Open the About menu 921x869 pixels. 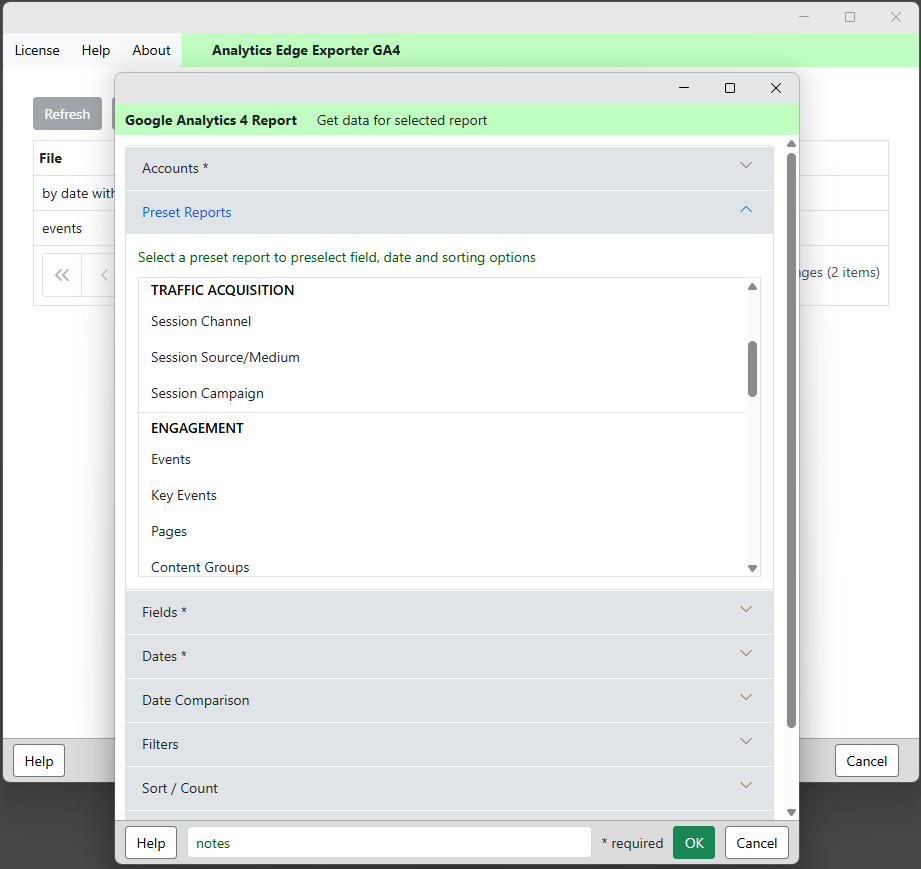[x=151, y=50]
